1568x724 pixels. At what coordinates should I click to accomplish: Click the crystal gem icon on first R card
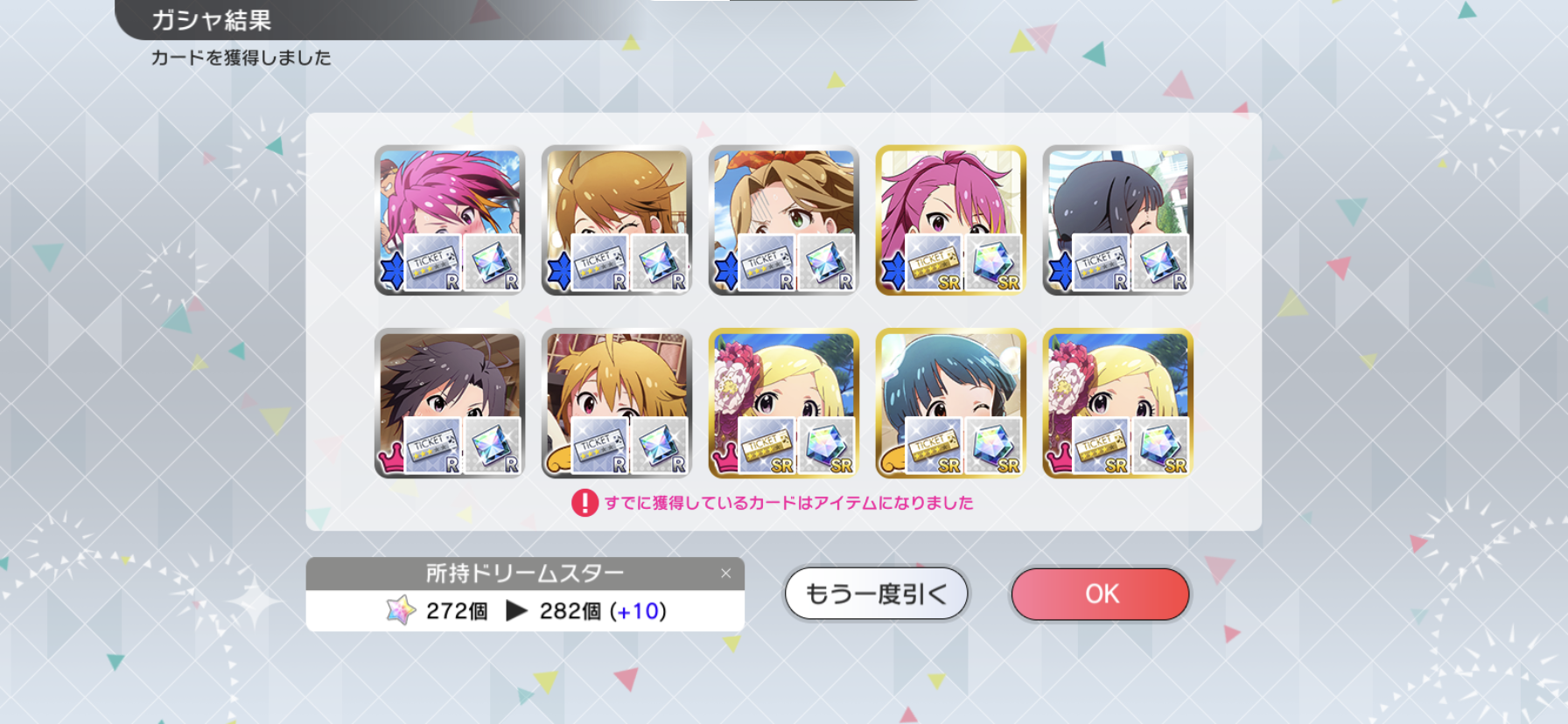[x=492, y=262]
